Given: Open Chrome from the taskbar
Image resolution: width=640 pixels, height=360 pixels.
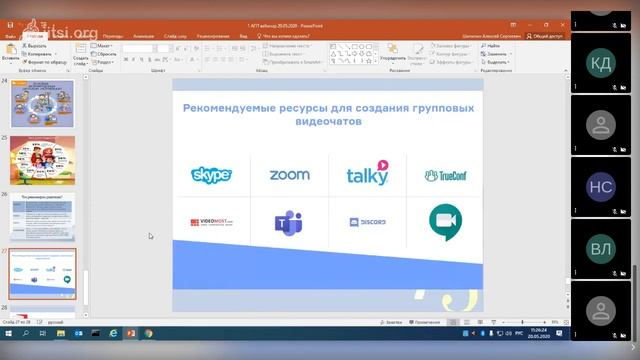Looking at the screenshot, I should [149, 333].
